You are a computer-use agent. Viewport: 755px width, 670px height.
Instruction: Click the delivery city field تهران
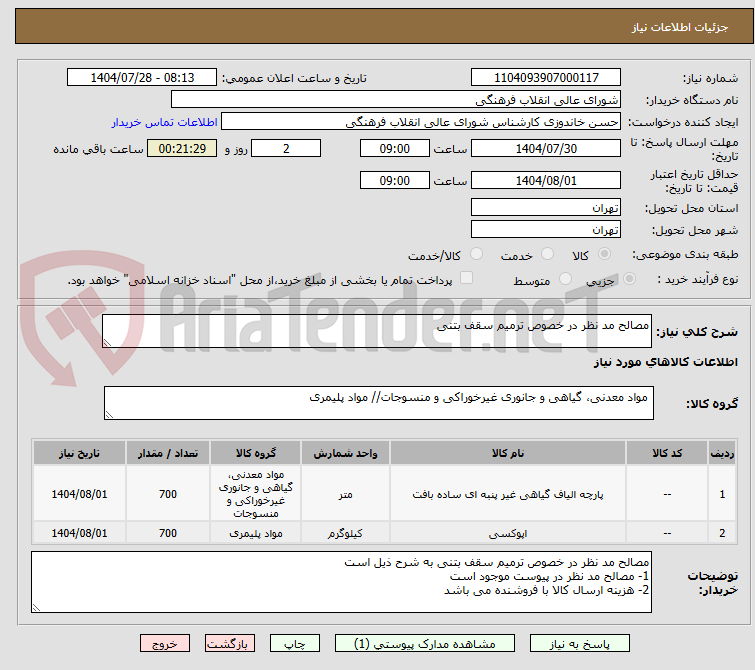tap(546, 230)
